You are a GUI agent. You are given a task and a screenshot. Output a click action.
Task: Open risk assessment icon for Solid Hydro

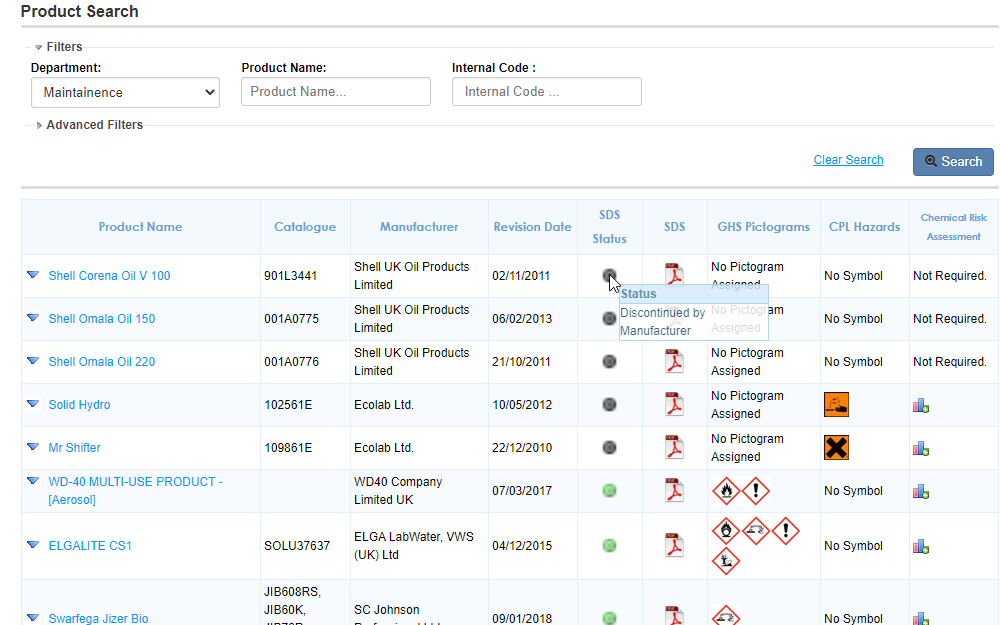click(920, 406)
